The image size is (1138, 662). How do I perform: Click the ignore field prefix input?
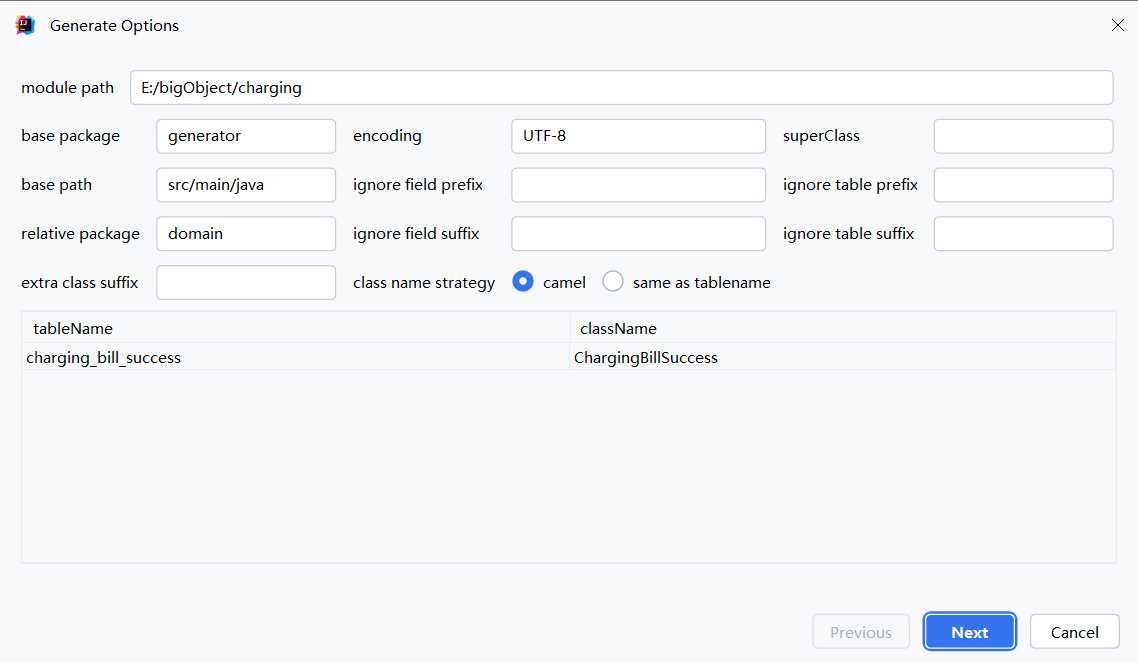(638, 185)
